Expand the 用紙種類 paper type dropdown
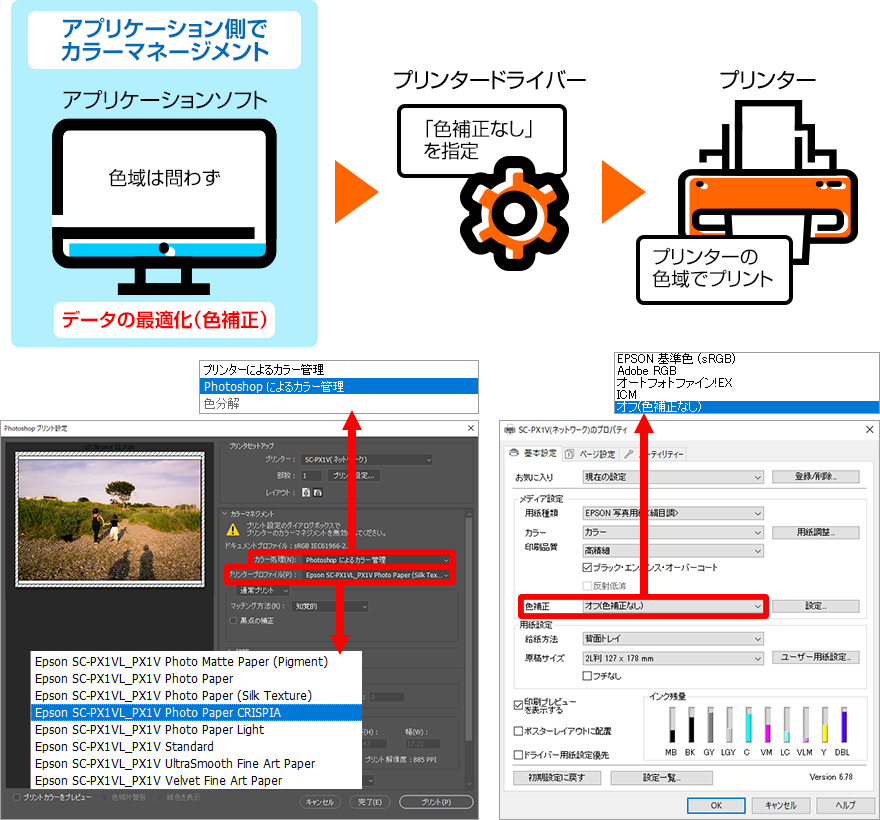The height and width of the screenshot is (820, 880). pyautogui.click(x=672, y=514)
